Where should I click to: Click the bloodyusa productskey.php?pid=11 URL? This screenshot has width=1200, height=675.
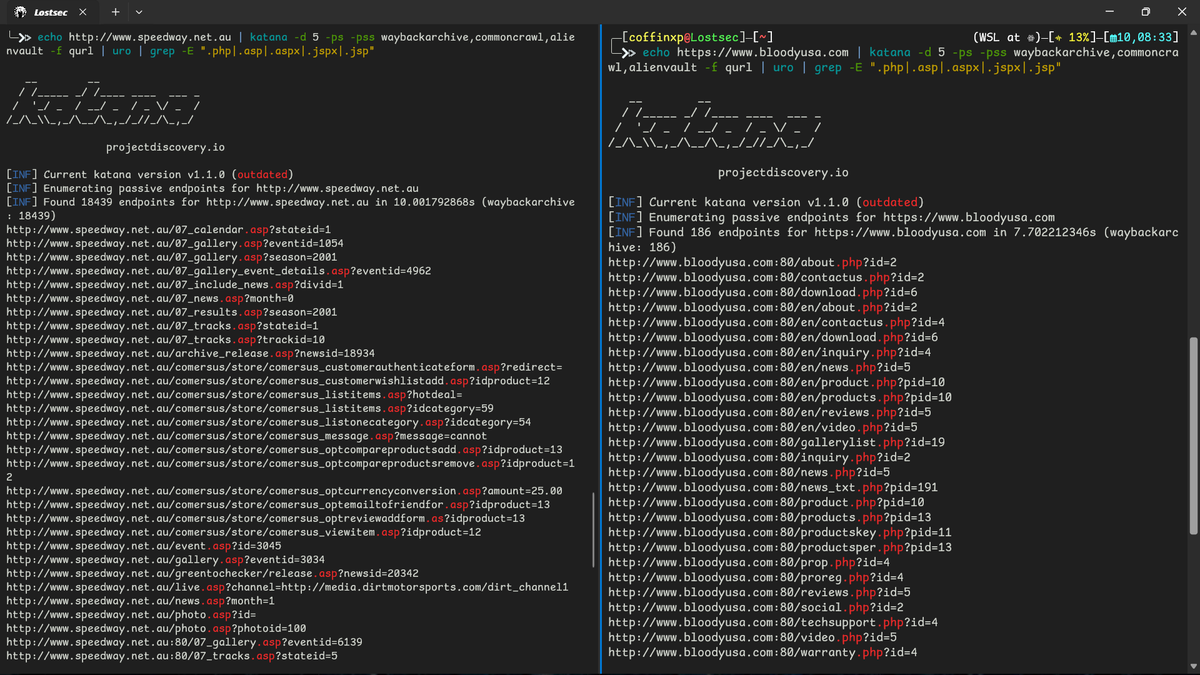[780, 532]
